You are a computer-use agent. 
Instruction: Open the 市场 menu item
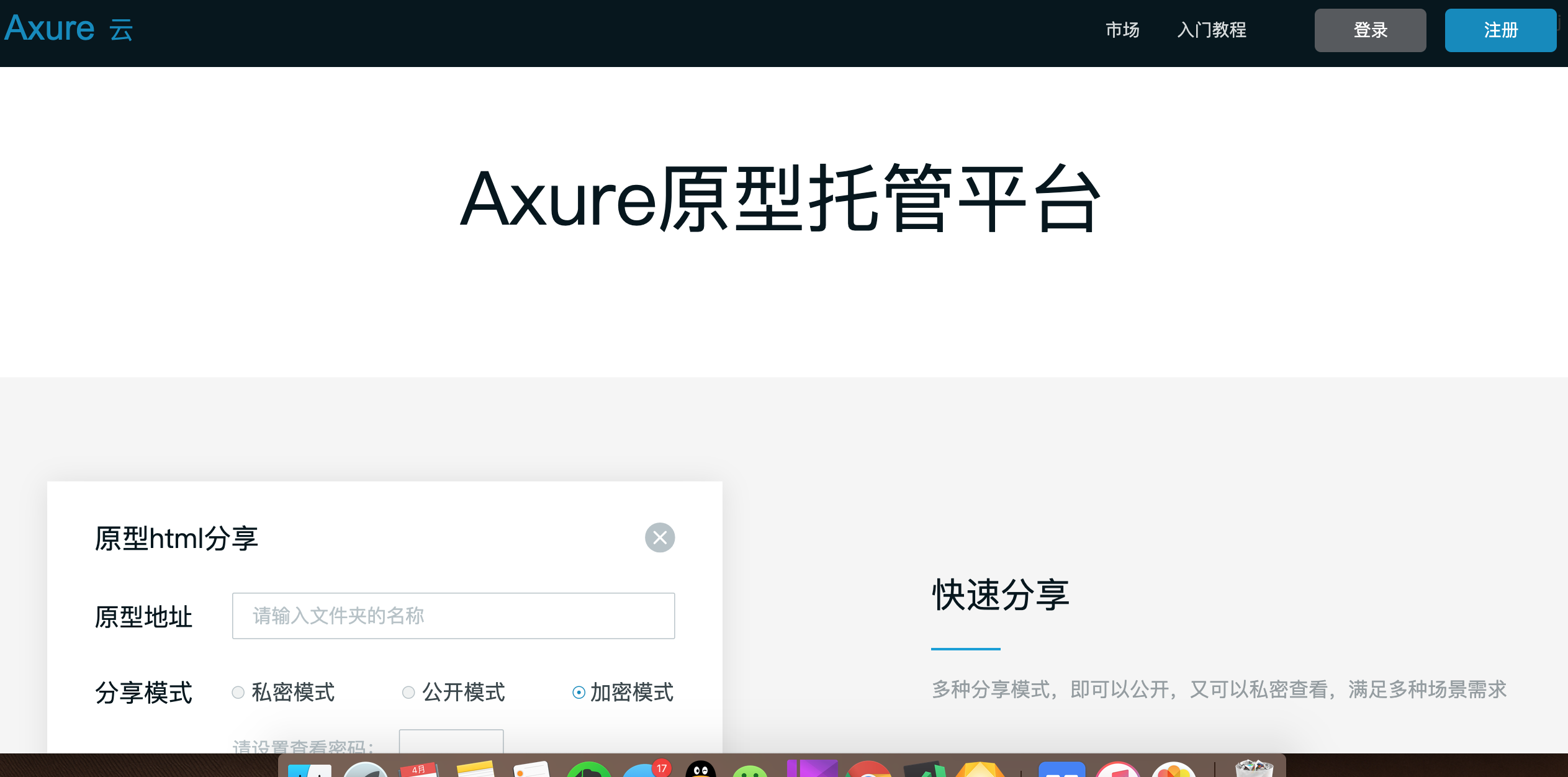point(1122,30)
